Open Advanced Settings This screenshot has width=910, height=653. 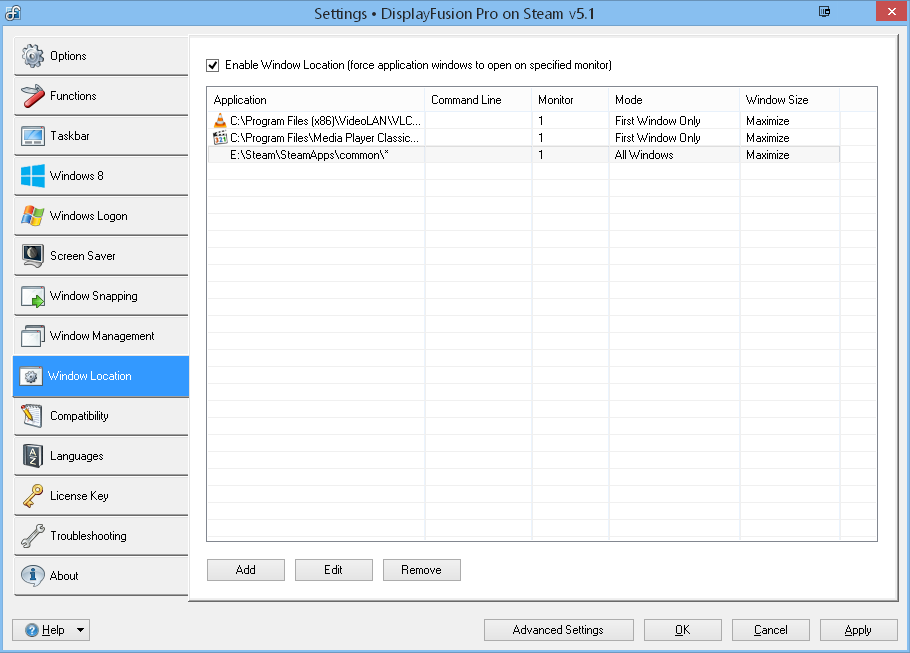tap(558, 630)
